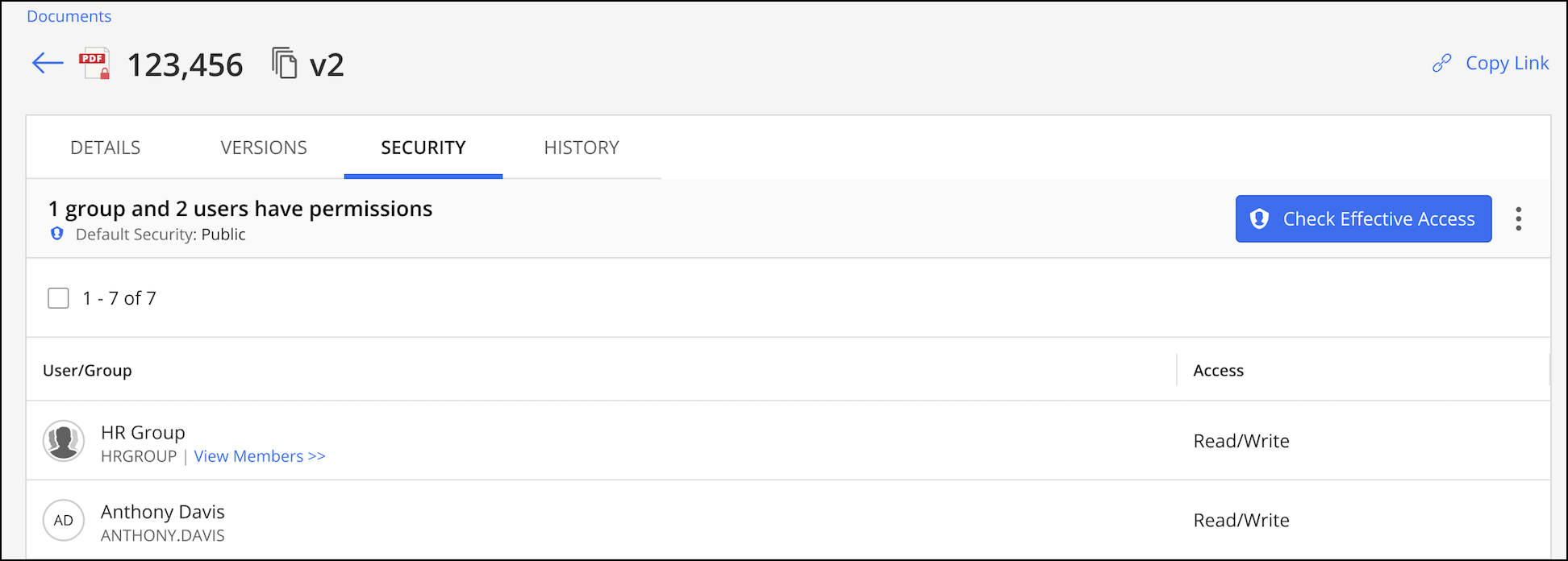Open the three-dot more options menu

click(1518, 219)
